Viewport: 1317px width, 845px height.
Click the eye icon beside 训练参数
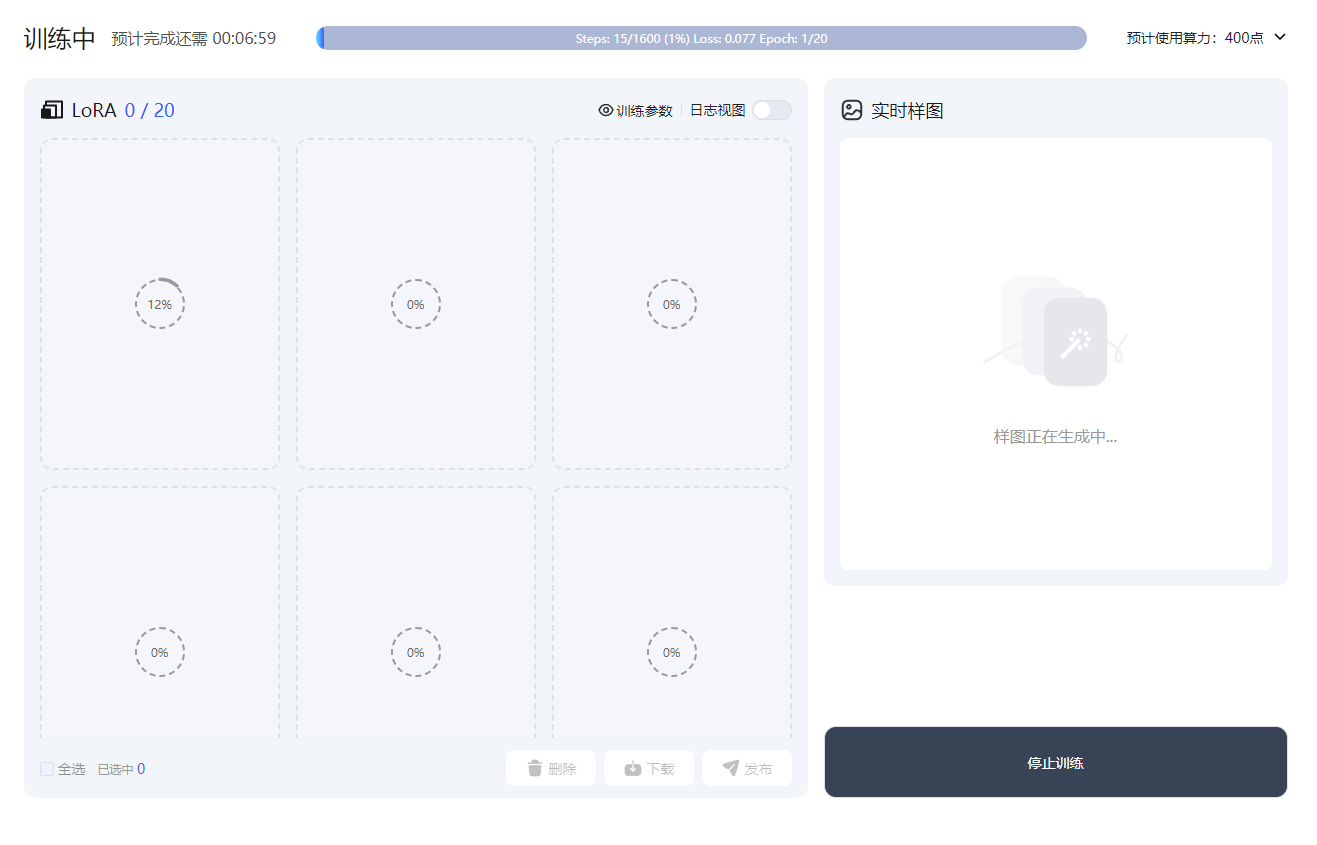click(606, 110)
